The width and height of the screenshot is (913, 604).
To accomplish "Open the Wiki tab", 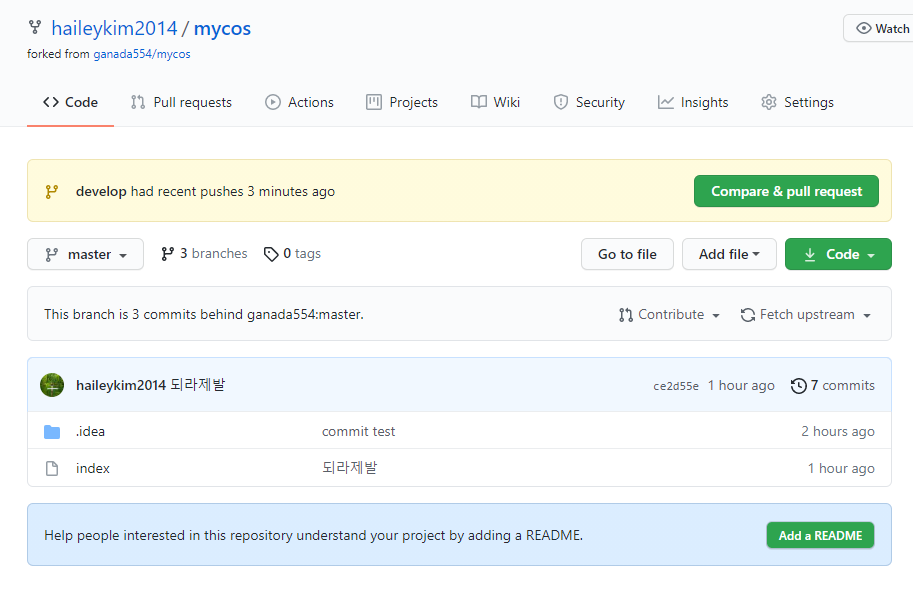I will [x=496, y=102].
